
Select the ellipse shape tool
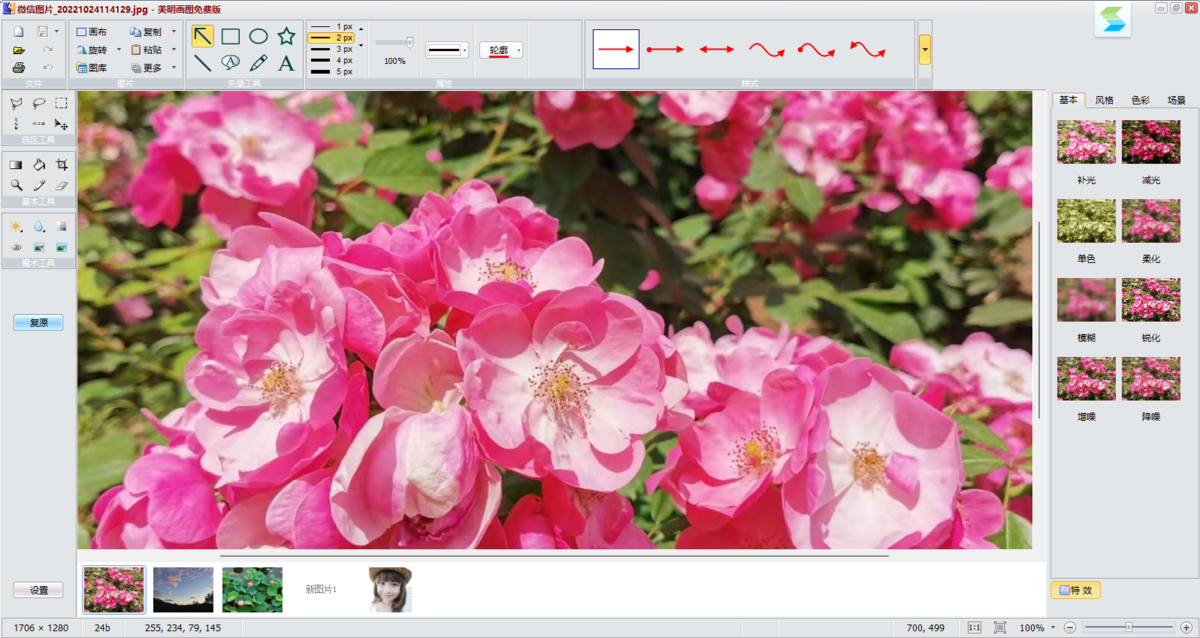point(258,37)
